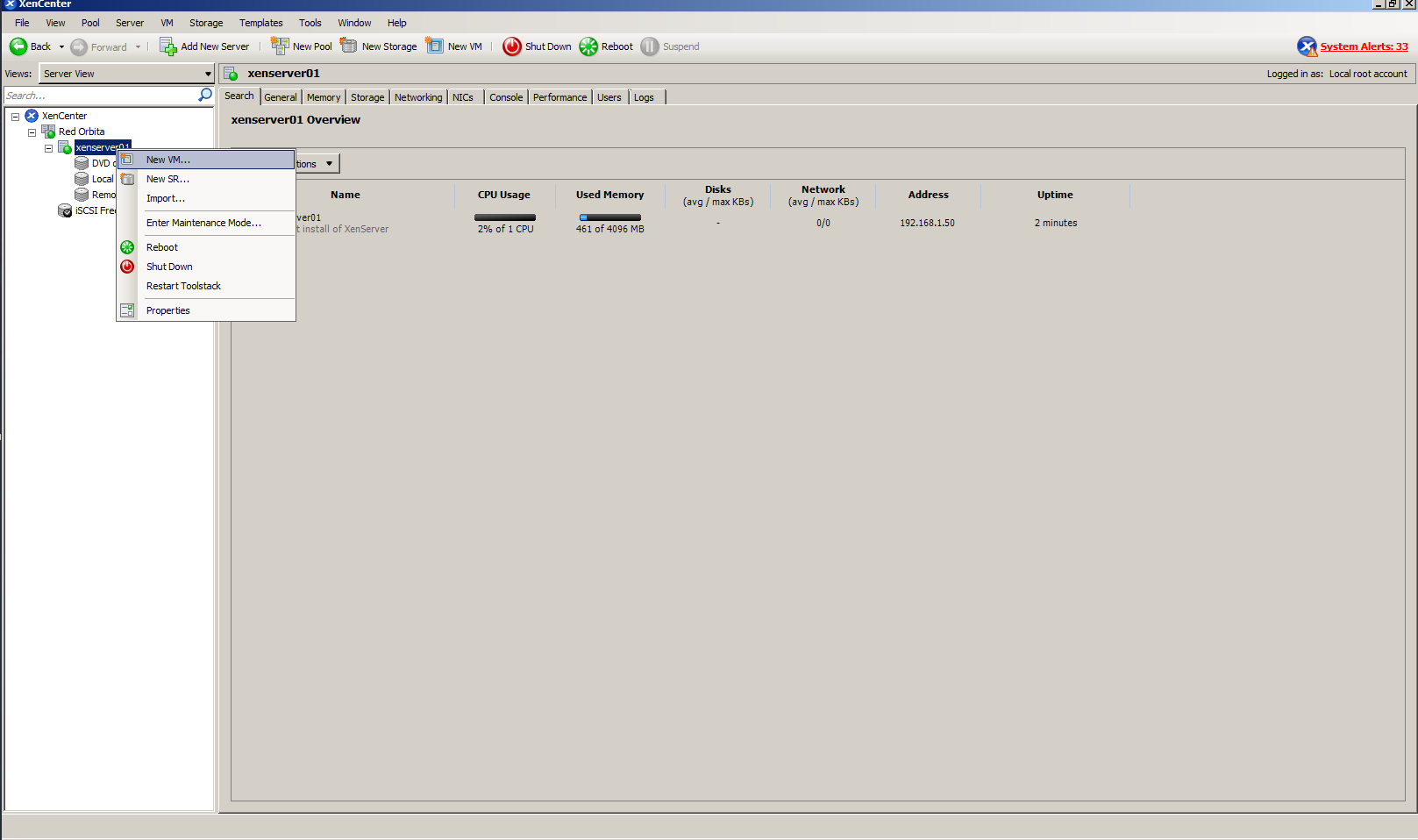Click the New Pool toolbar icon
The width and height of the screenshot is (1418, 840).
coord(281,46)
